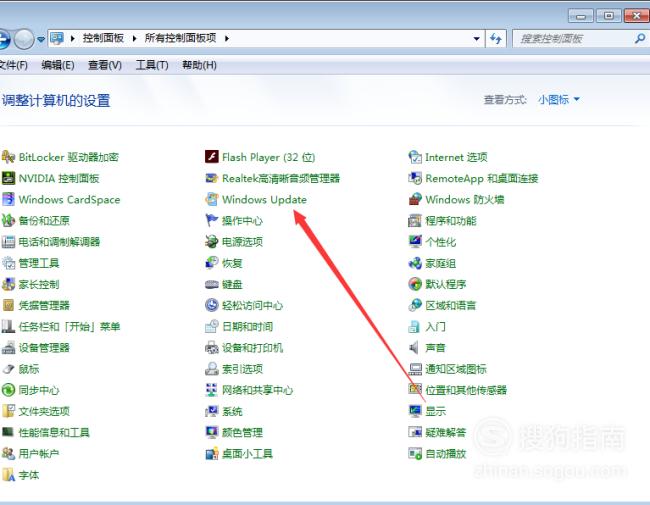
Task: Open the BitLocker drive encryption icon
Action: click(x=8, y=157)
